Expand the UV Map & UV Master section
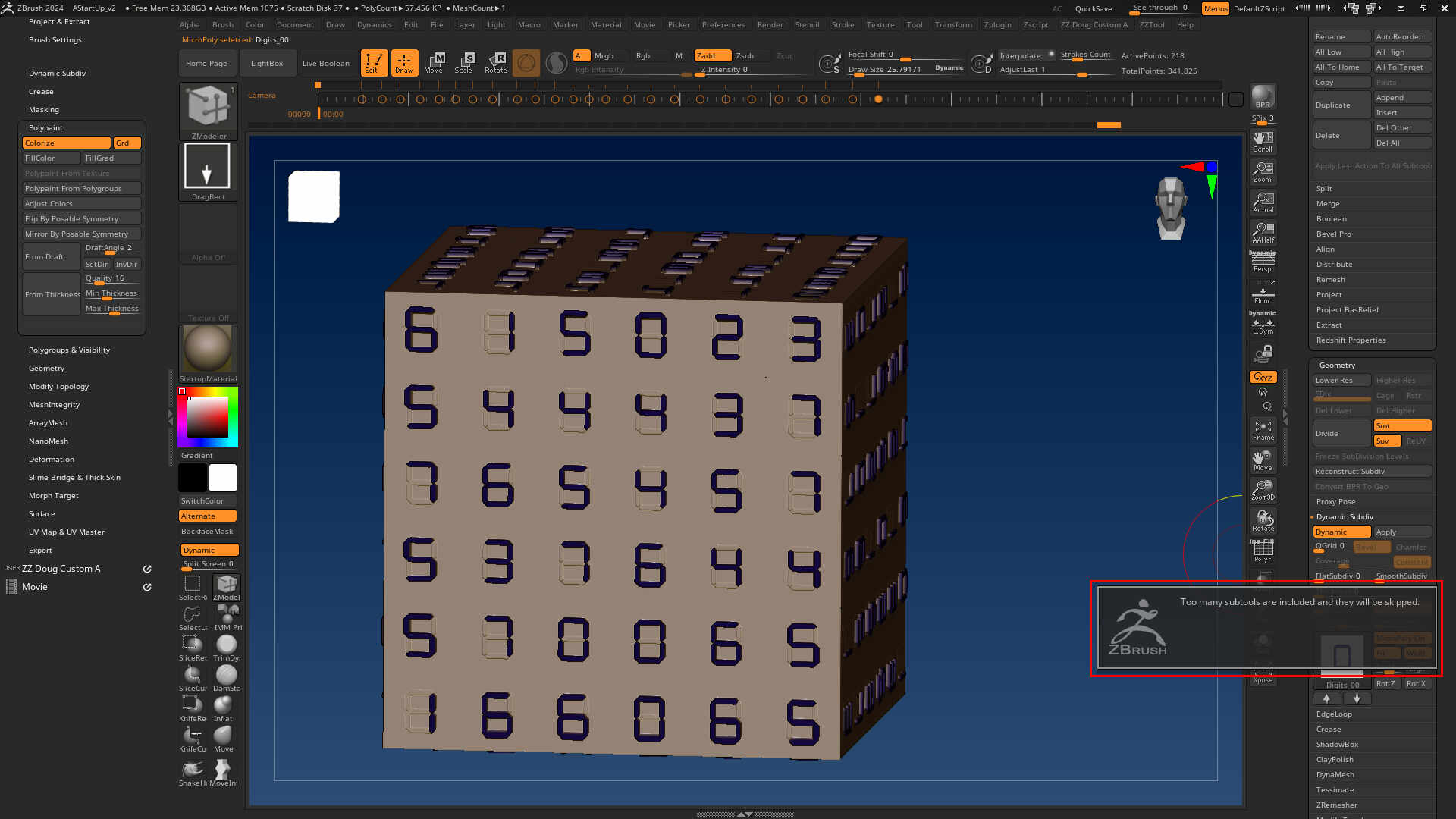Viewport: 1456px width, 819px height. coord(66,532)
